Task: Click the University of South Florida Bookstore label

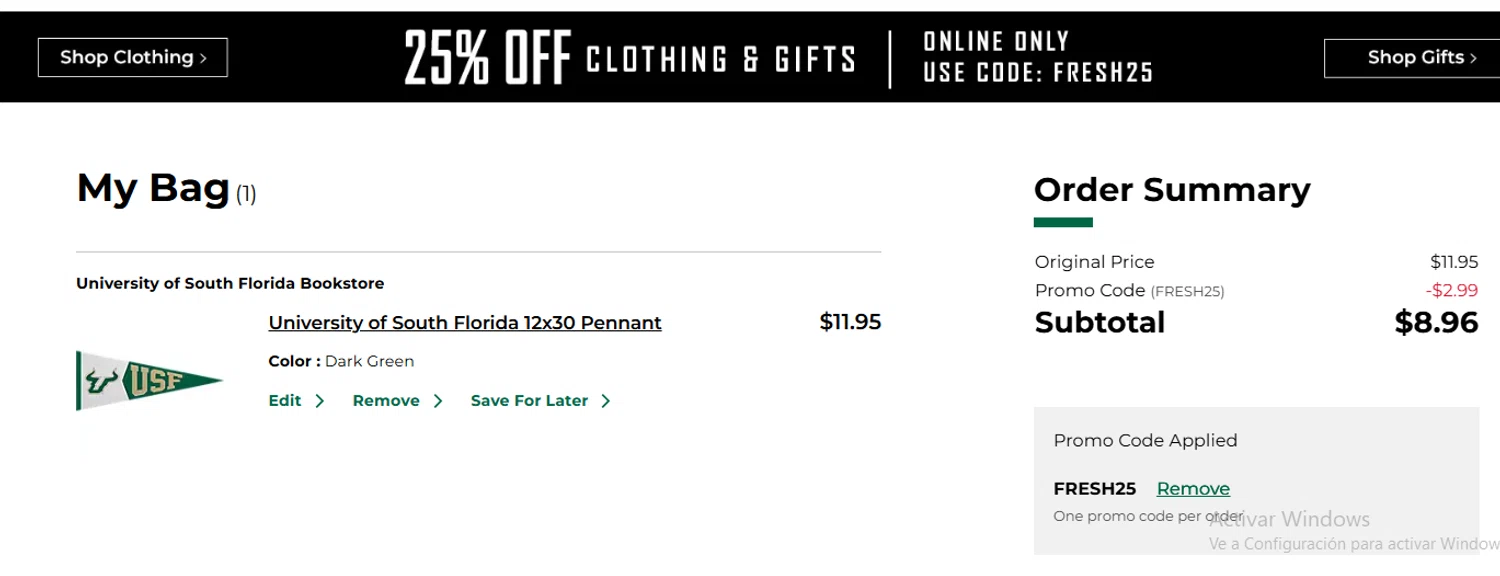Action: point(230,284)
